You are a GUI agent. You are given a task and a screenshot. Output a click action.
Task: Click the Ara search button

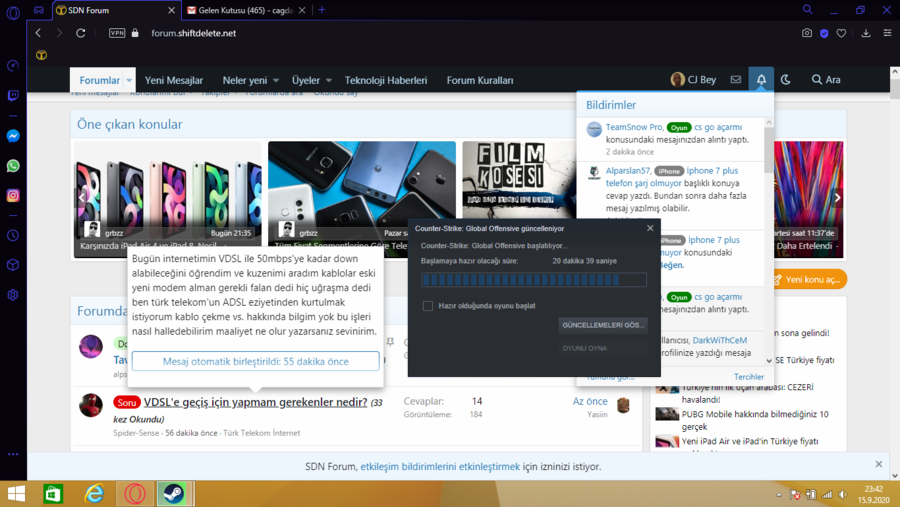pyautogui.click(x=826, y=80)
